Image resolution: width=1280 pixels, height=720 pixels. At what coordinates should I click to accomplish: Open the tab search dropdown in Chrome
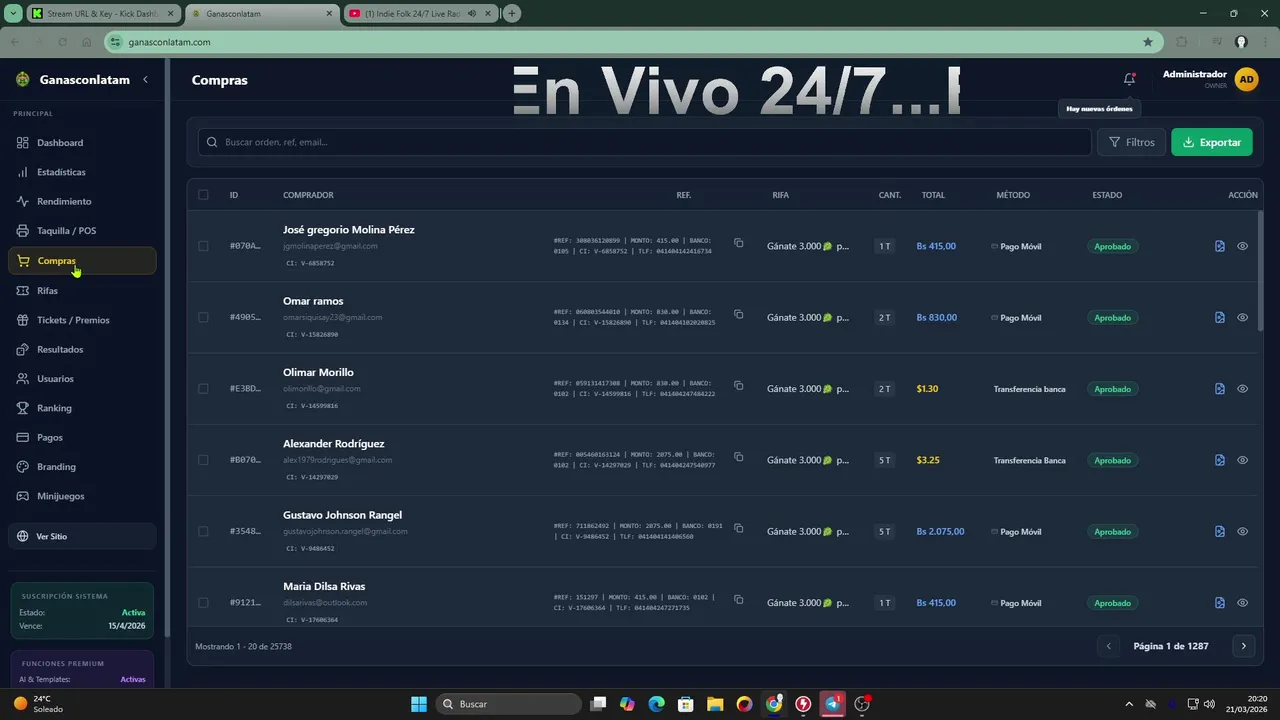pos(13,13)
